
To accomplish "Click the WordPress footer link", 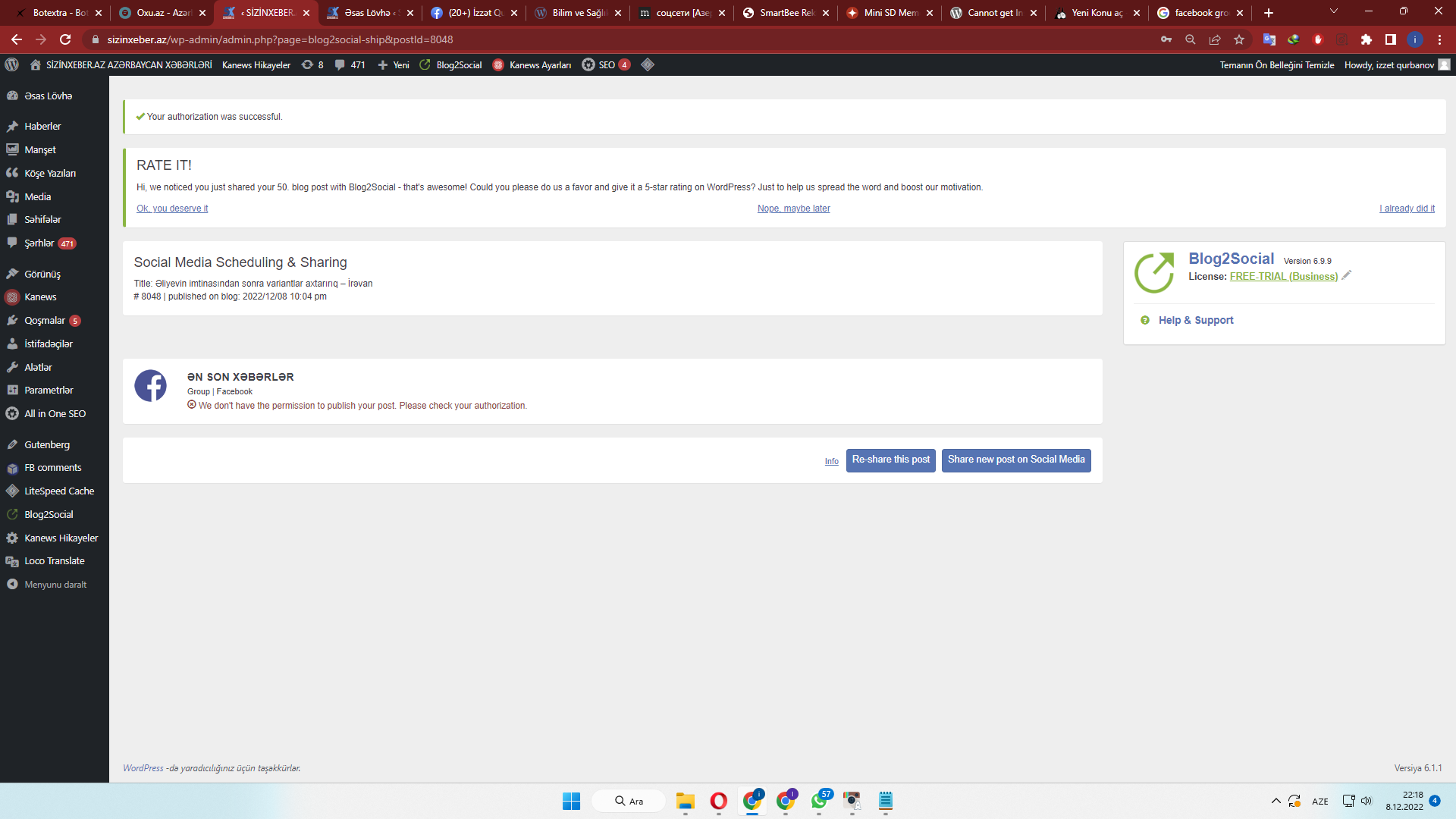I will (143, 768).
